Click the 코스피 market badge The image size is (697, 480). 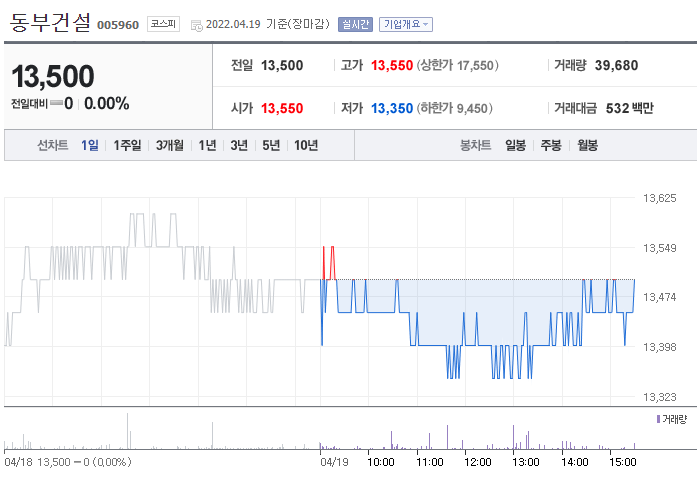coord(163,24)
